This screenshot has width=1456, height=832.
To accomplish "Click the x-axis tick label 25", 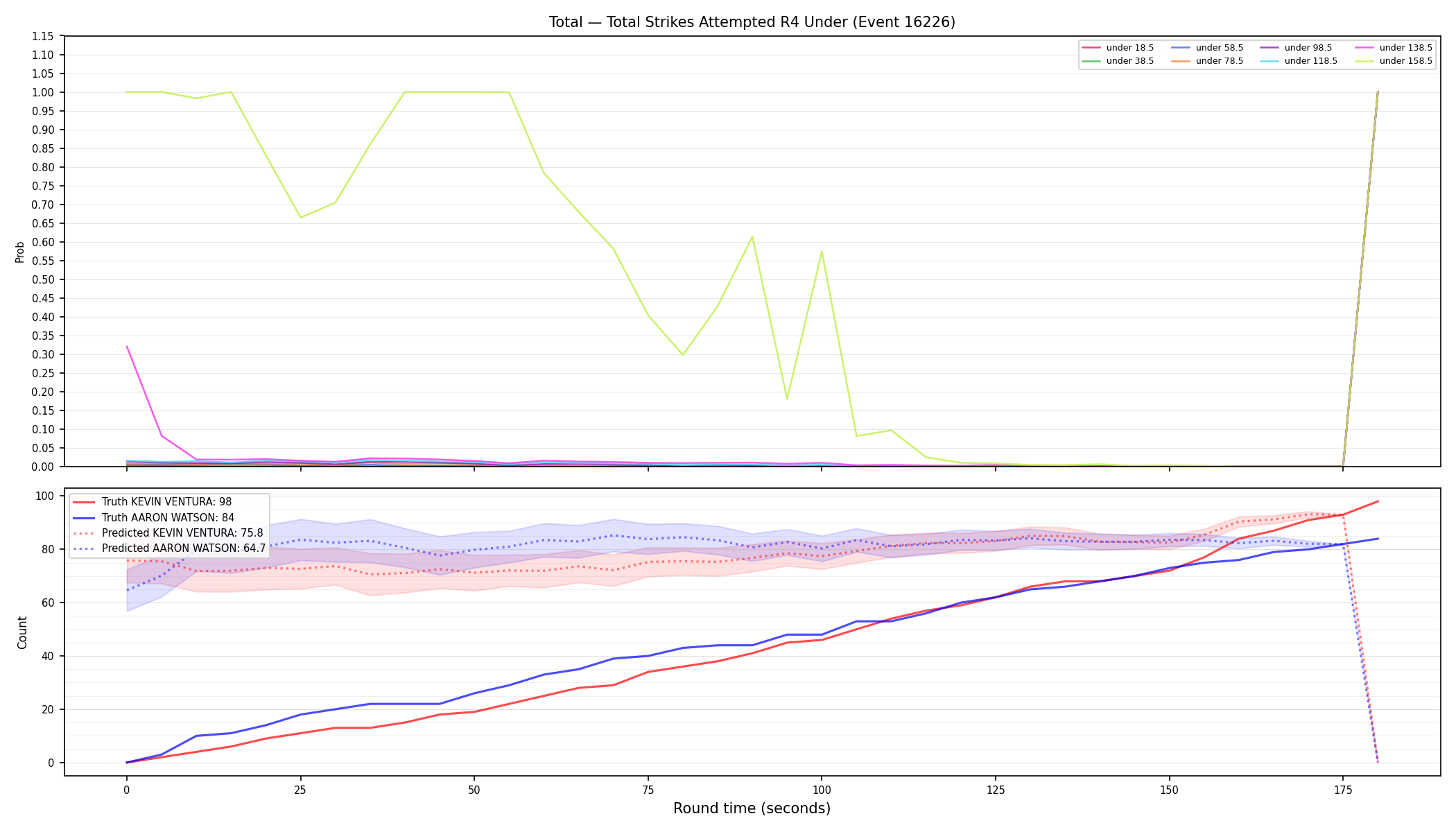I will (300, 790).
